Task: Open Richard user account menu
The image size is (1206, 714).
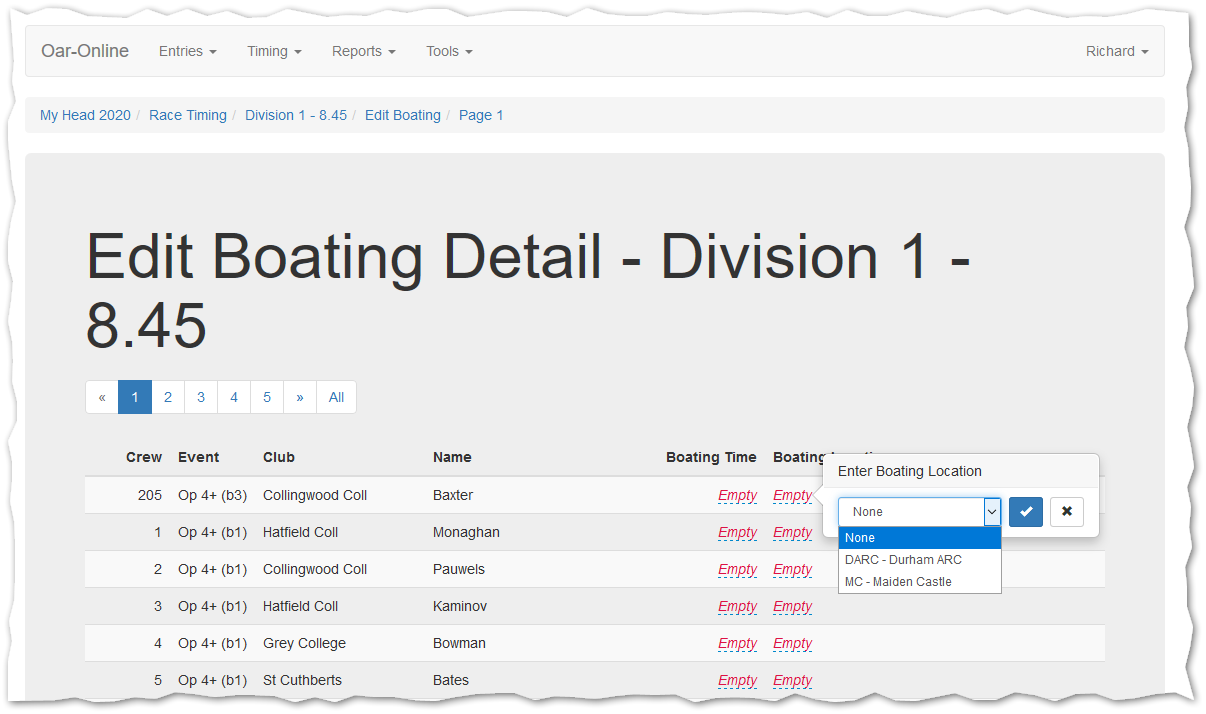Action: [x=1116, y=51]
